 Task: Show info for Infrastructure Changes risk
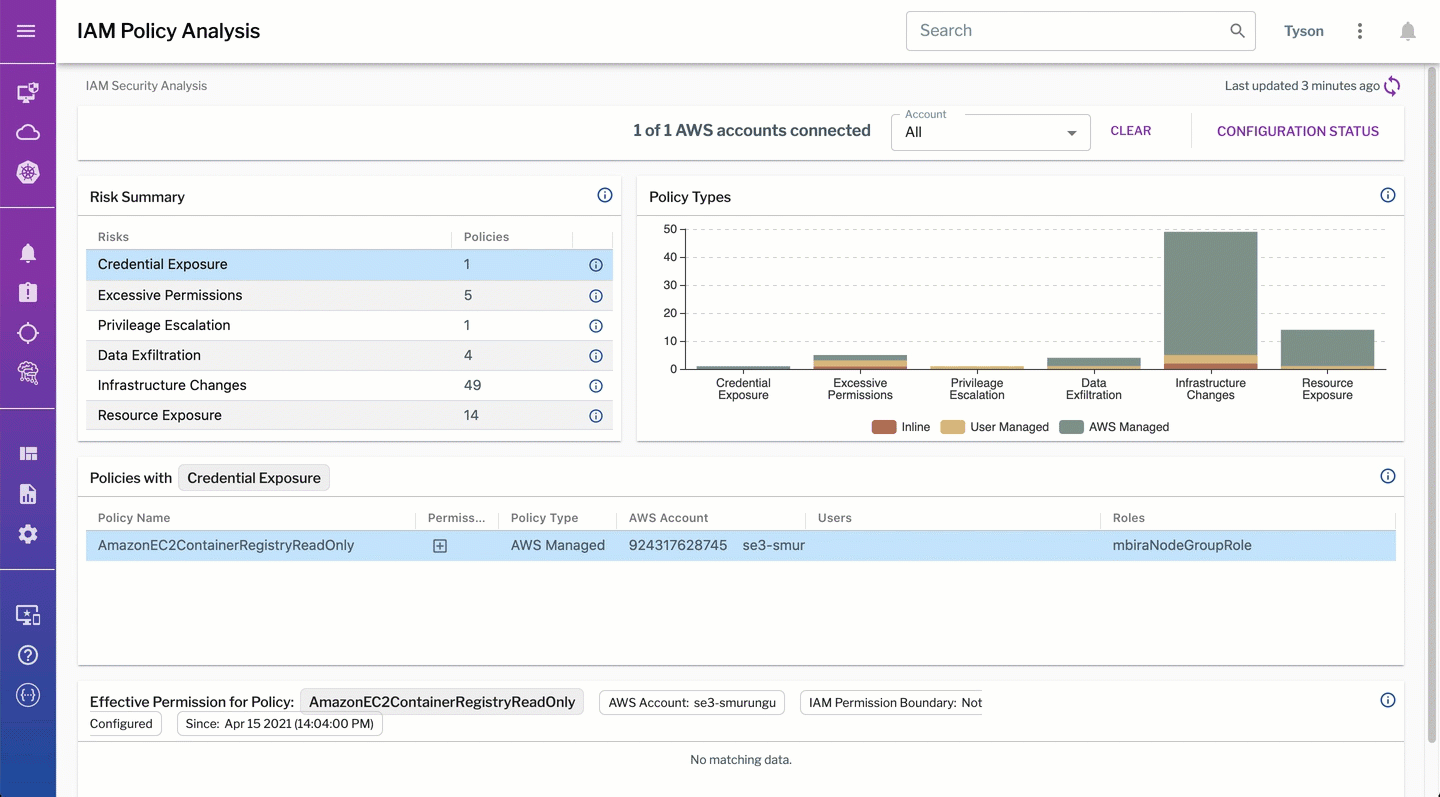click(596, 386)
